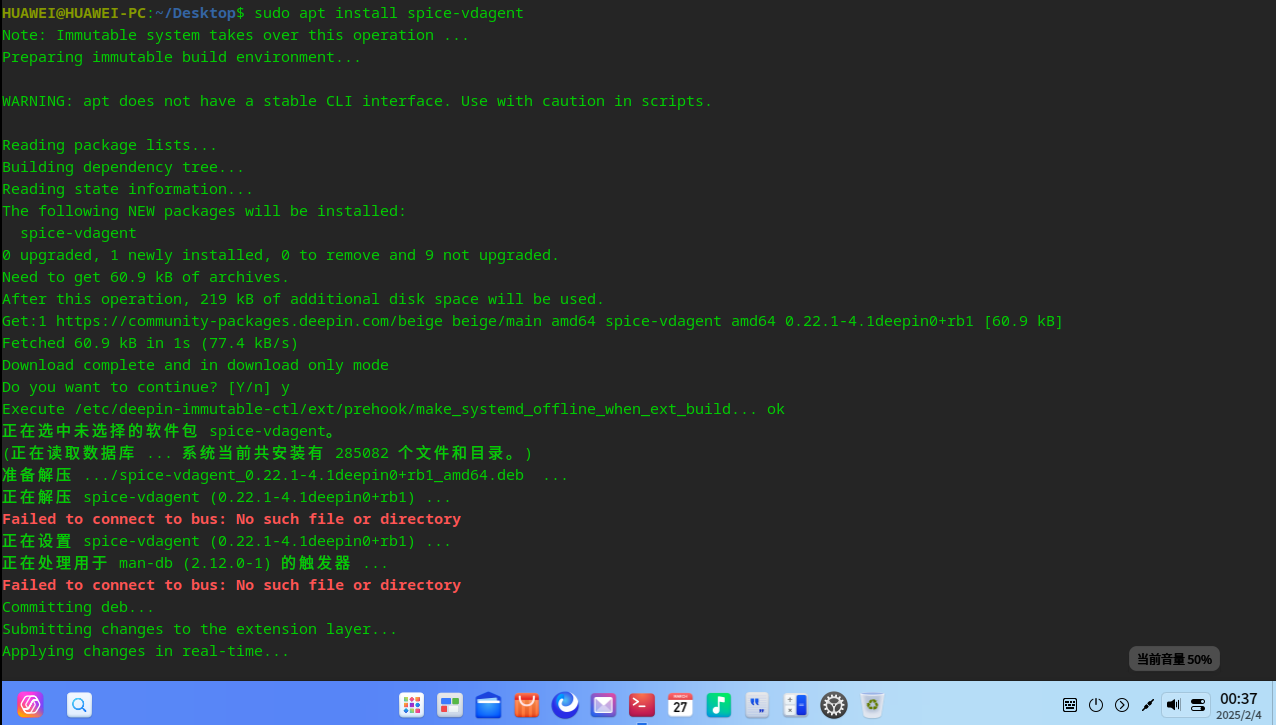Click the volume 50% indicator popup

click(1174, 658)
